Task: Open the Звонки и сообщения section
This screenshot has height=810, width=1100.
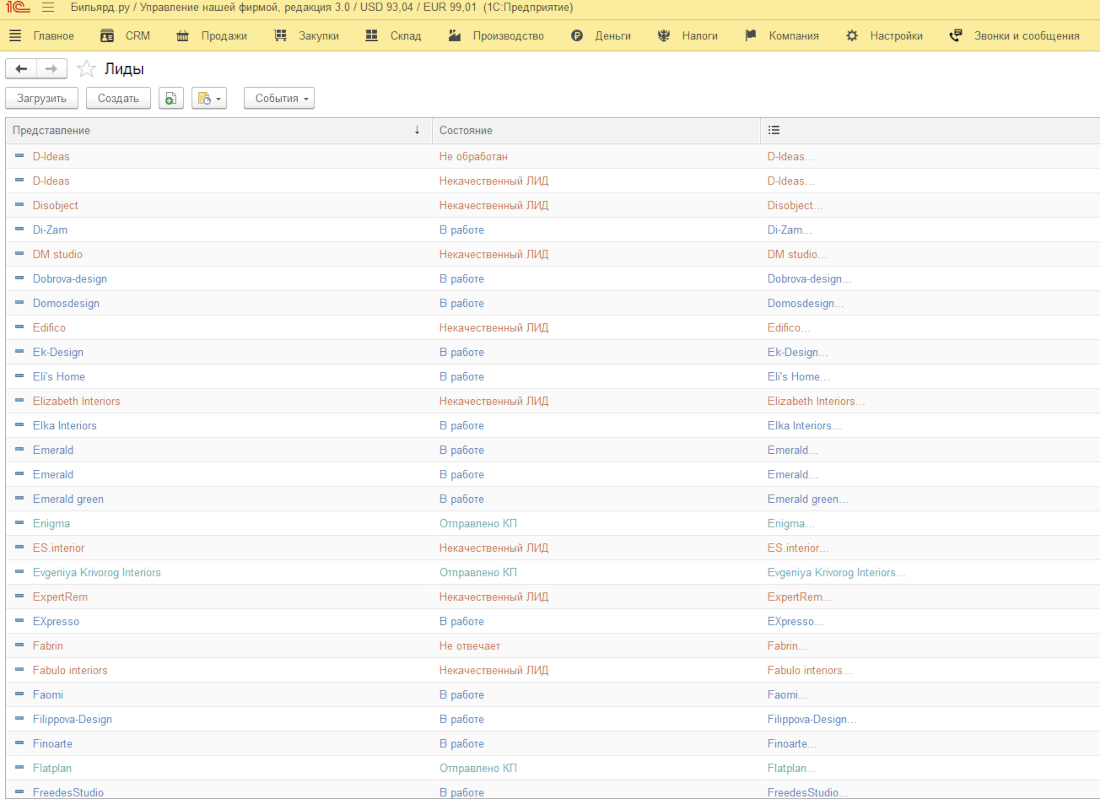Action: pyautogui.click(x=1014, y=36)
